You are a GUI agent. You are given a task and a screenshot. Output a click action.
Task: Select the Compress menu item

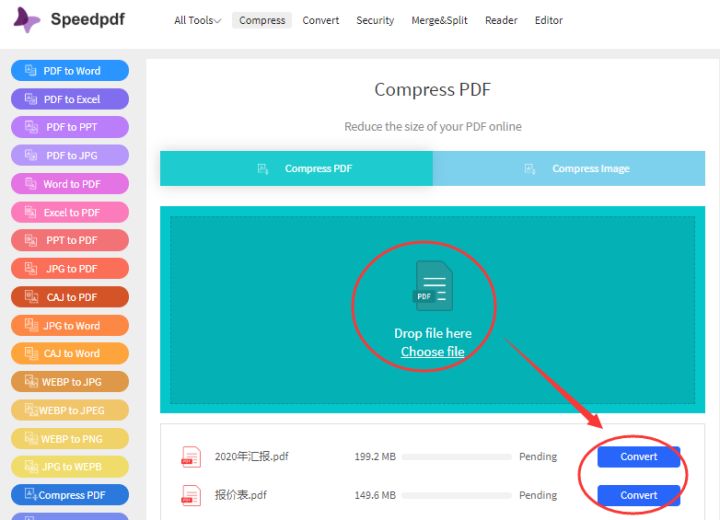(262, 20)
